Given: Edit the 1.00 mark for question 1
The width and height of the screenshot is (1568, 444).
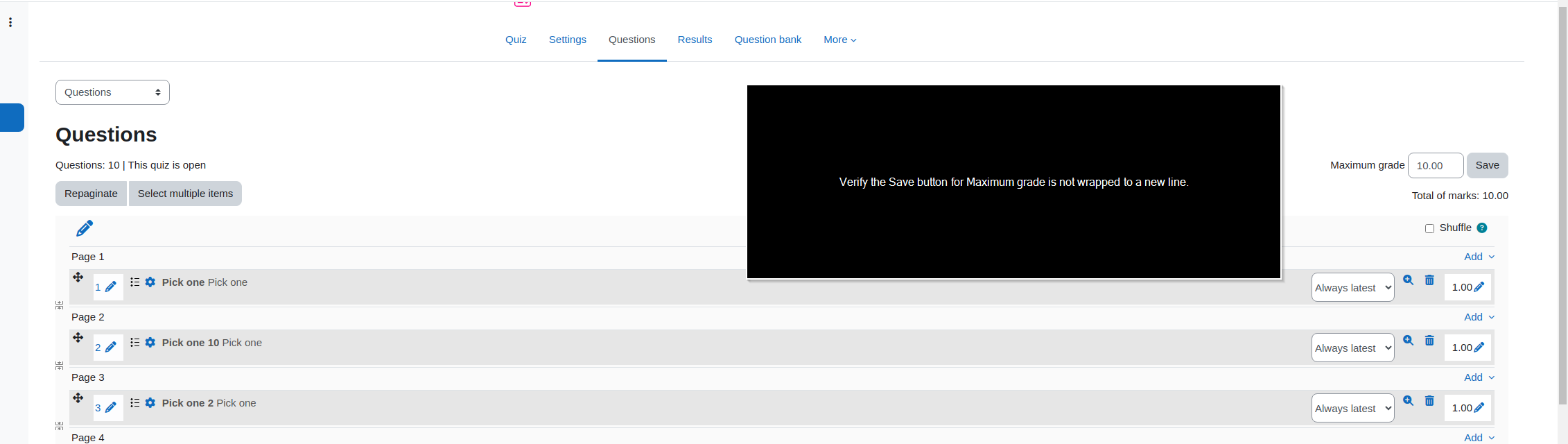Looking at the screenshot, I should coord(1479,287).
